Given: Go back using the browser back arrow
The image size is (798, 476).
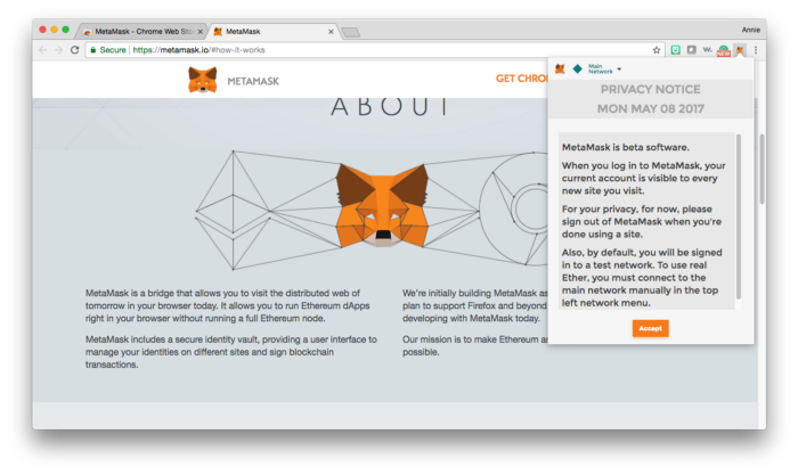Looking at the screenshot, I should (43, 50).
